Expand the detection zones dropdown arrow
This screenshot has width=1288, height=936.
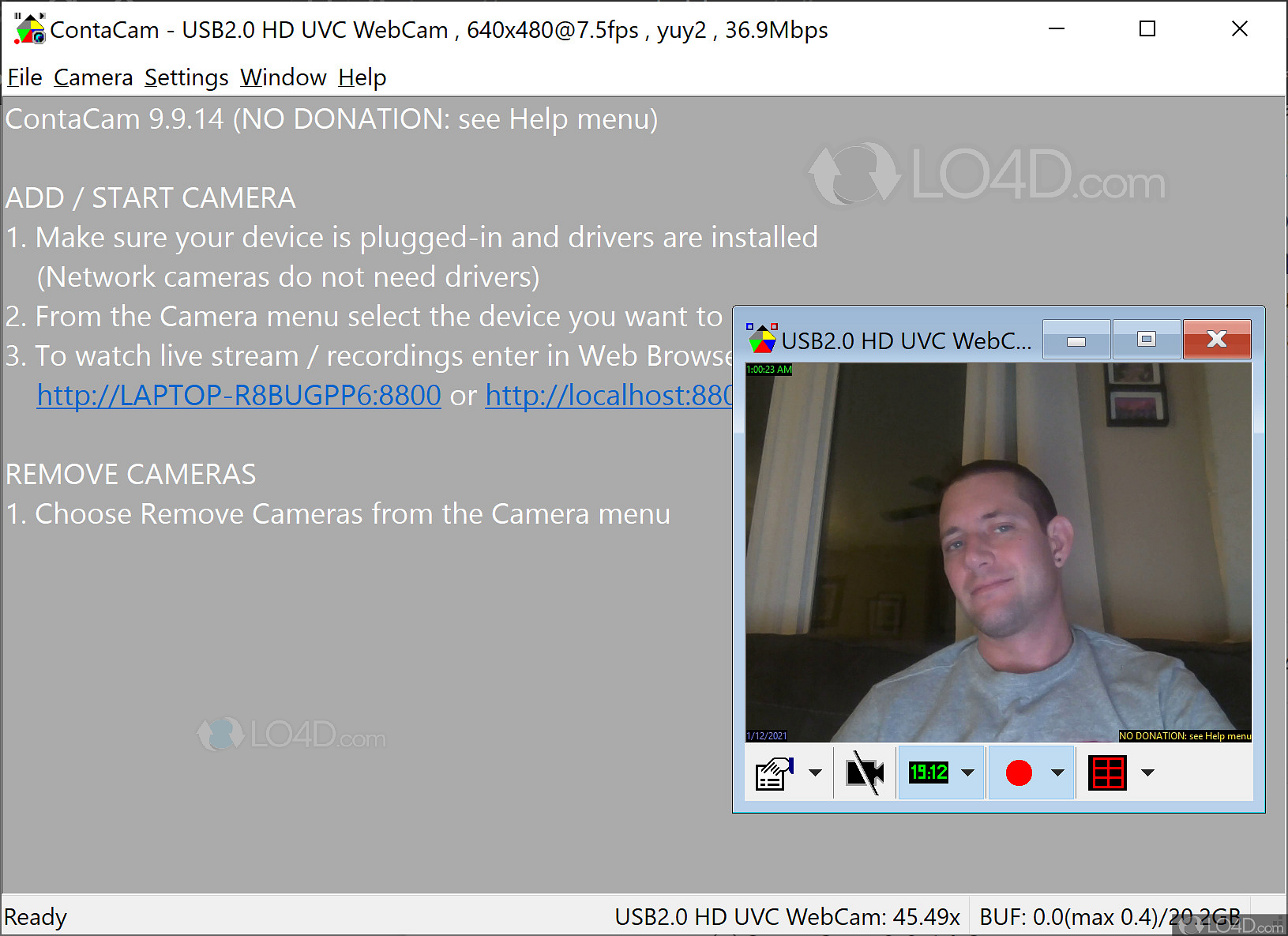point(1148,772)
